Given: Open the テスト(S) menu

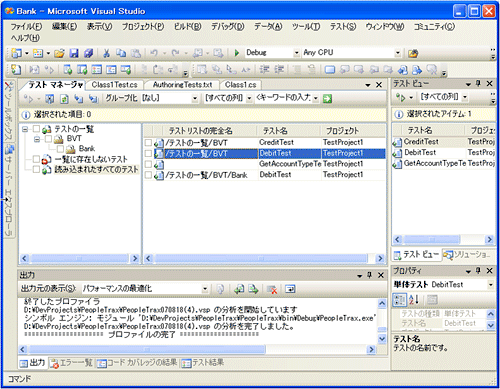Looking at the screenshot, I should 343,27.
